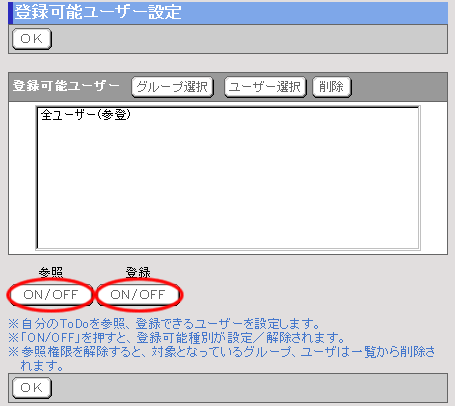Click the note about 参照権限を解除すると

tap(222, 352)
